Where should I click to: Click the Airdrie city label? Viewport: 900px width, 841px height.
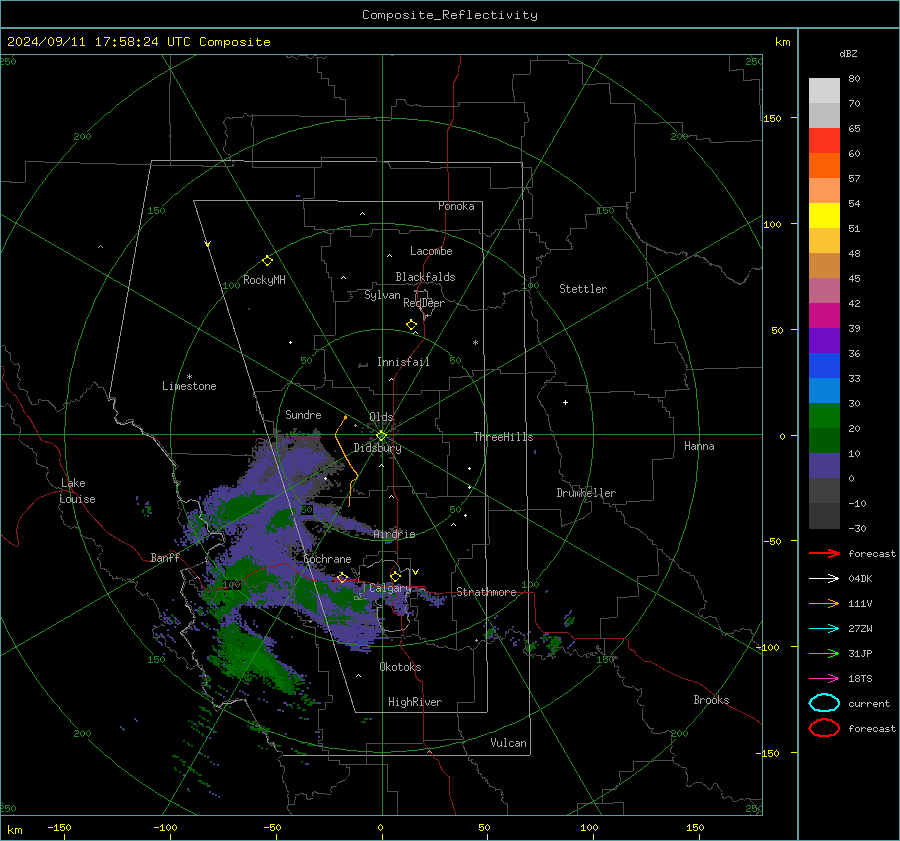click(394, 534)
